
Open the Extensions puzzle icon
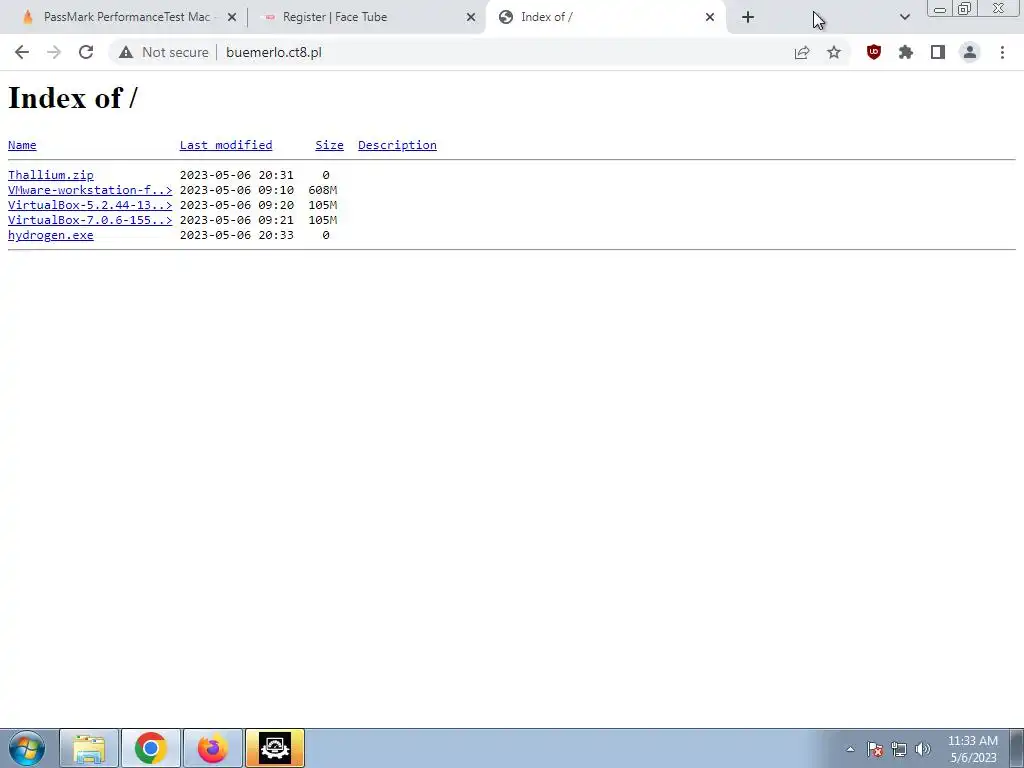[x=906, y=52]
